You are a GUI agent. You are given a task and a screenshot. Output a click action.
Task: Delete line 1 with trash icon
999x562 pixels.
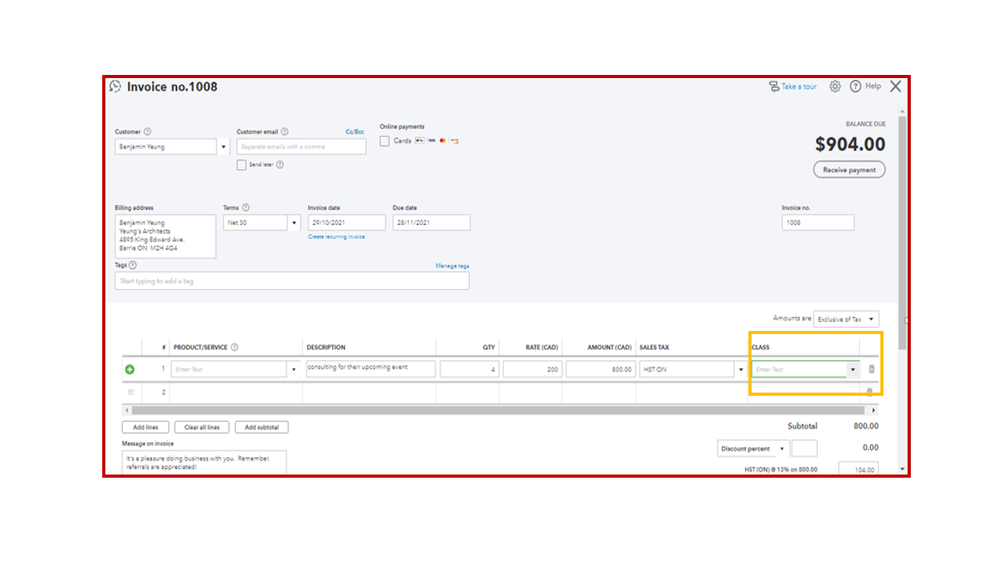point(872,369)
